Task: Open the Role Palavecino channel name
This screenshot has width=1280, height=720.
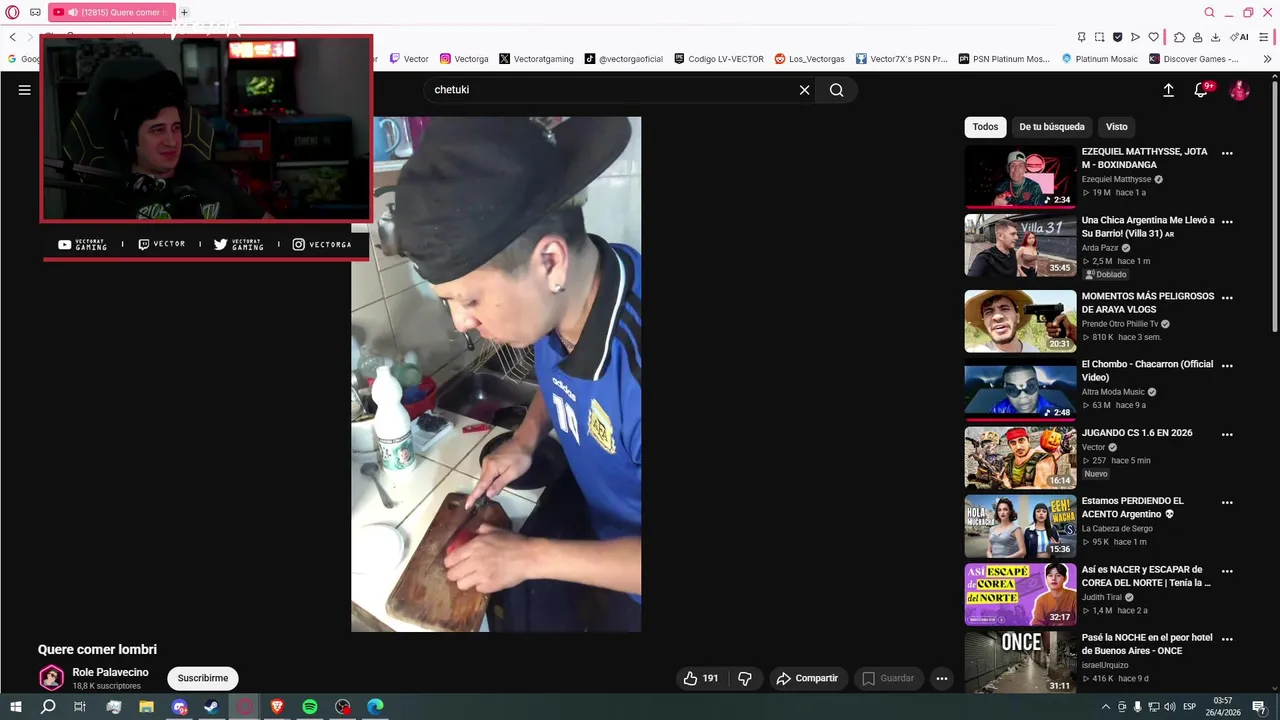Action: pyautogui.click(x=110, y=672)
